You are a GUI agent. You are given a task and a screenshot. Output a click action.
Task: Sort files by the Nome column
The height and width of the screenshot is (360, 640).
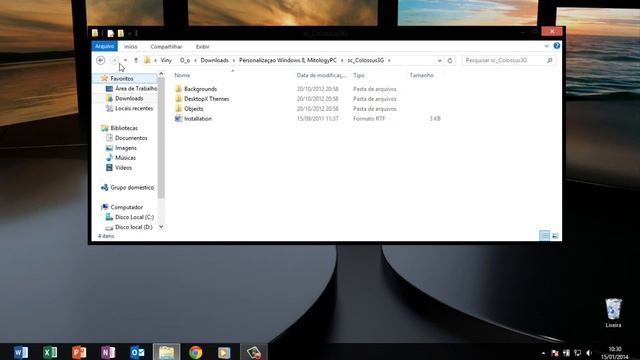[x=182, y=75]
